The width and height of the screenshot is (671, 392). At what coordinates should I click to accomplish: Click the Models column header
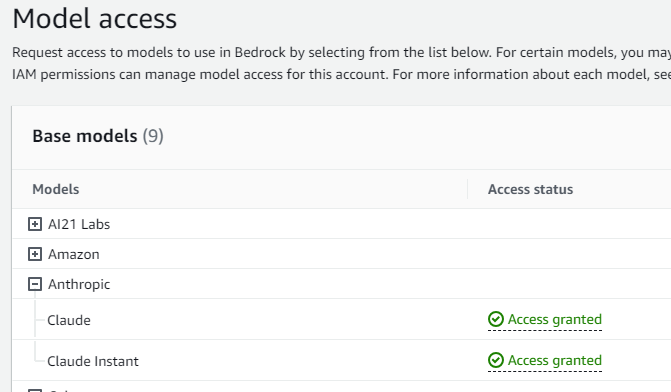[x=56, y=189]
